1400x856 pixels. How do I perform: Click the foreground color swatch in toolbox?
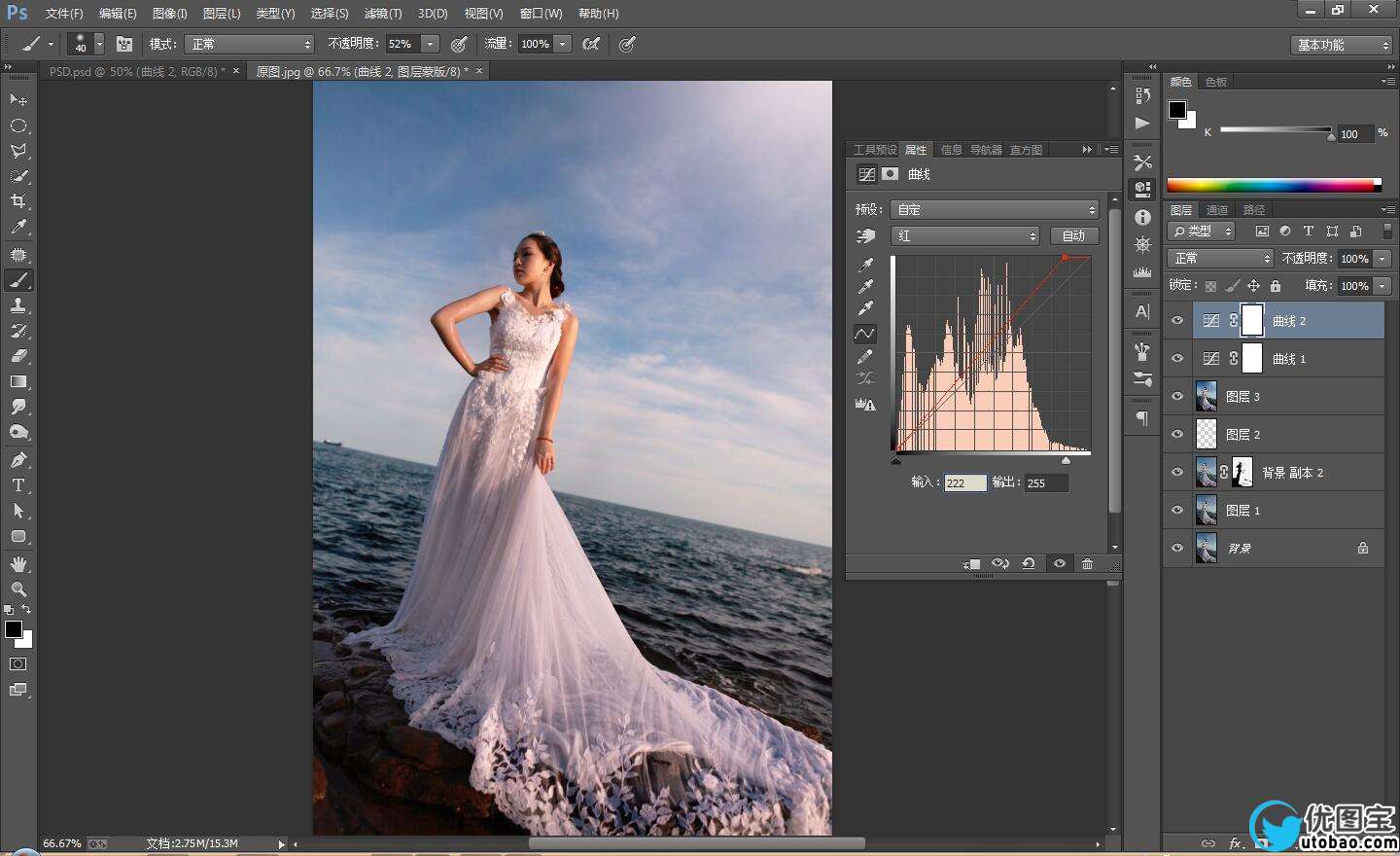pos(14,629)
